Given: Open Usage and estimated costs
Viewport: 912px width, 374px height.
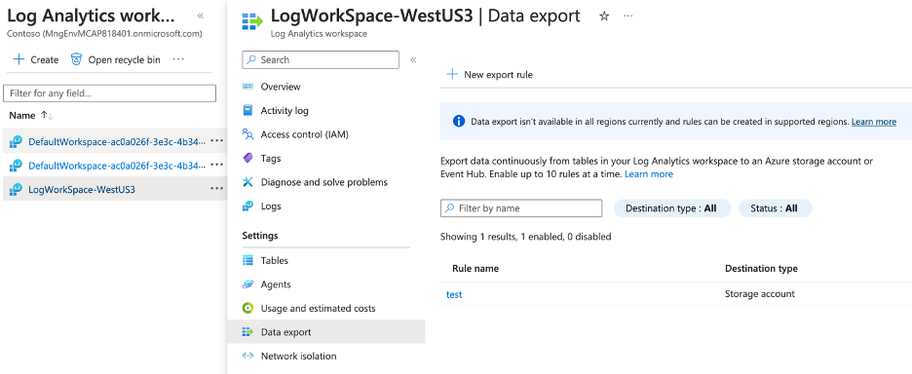Looking at the screenshot, I should click(318, 308).
